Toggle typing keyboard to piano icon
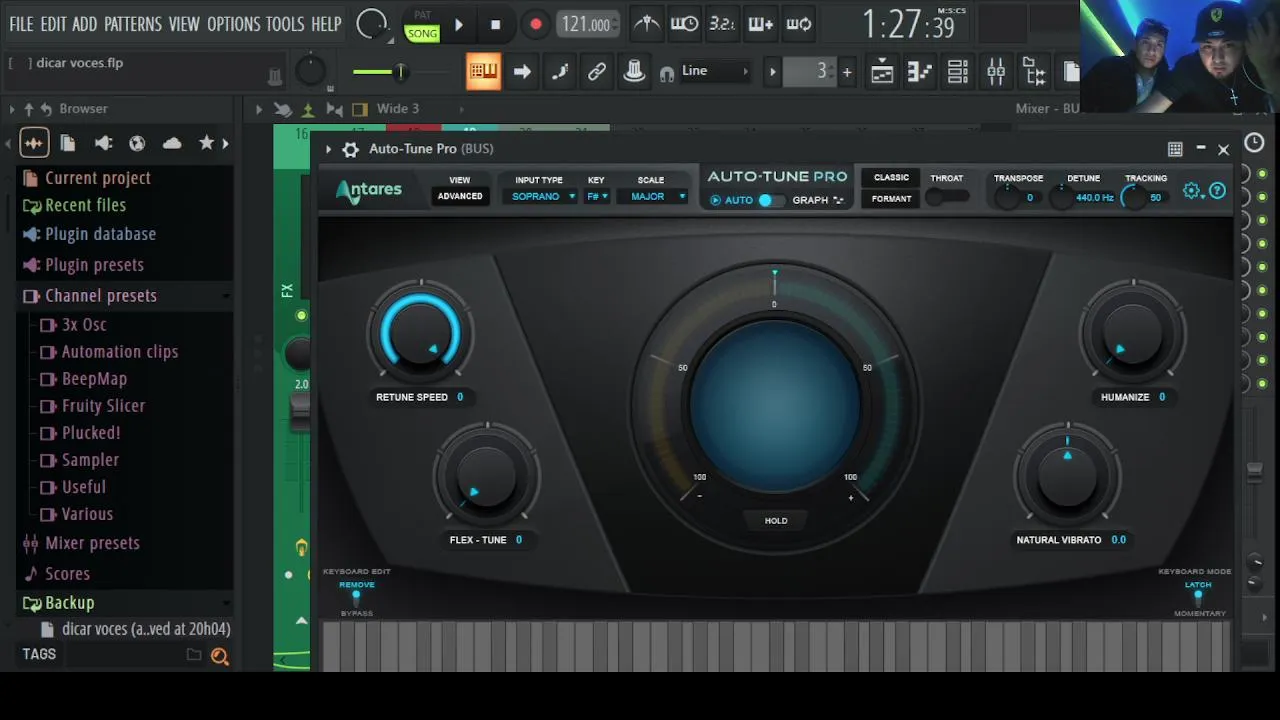This screenshot has height=720, width=1280. pos(483,71)
